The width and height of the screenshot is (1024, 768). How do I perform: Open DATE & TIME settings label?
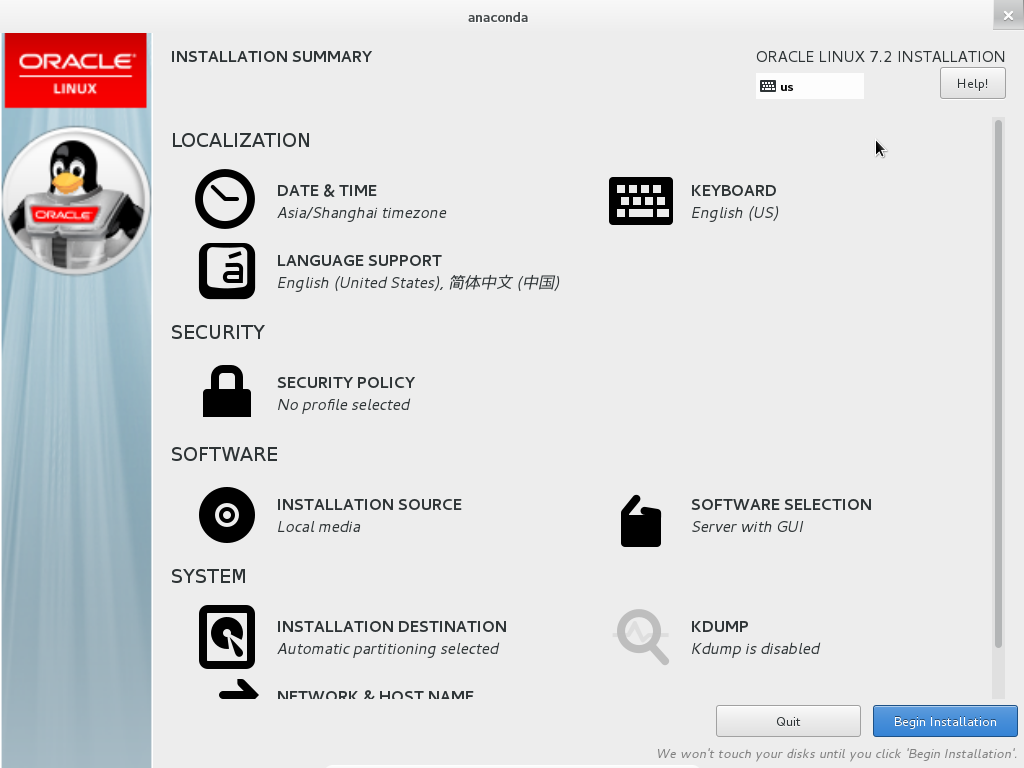327,191
